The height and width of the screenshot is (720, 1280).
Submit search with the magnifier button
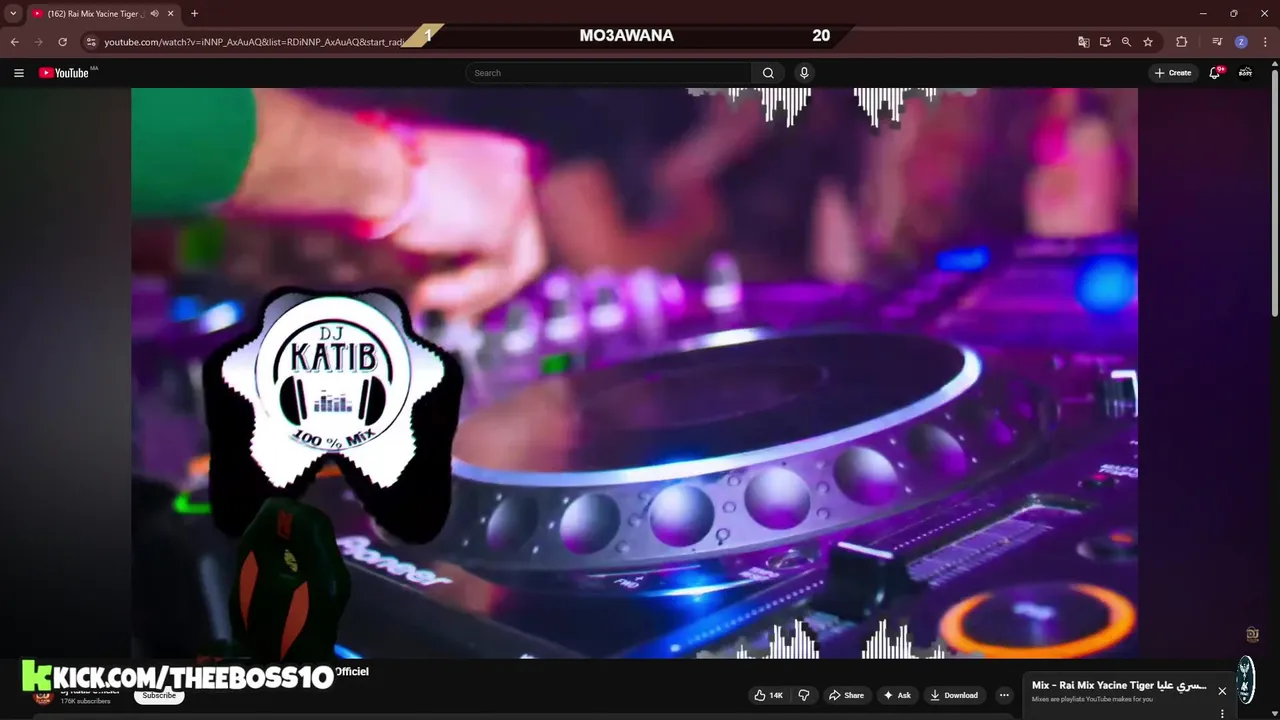tap(768, 73)
